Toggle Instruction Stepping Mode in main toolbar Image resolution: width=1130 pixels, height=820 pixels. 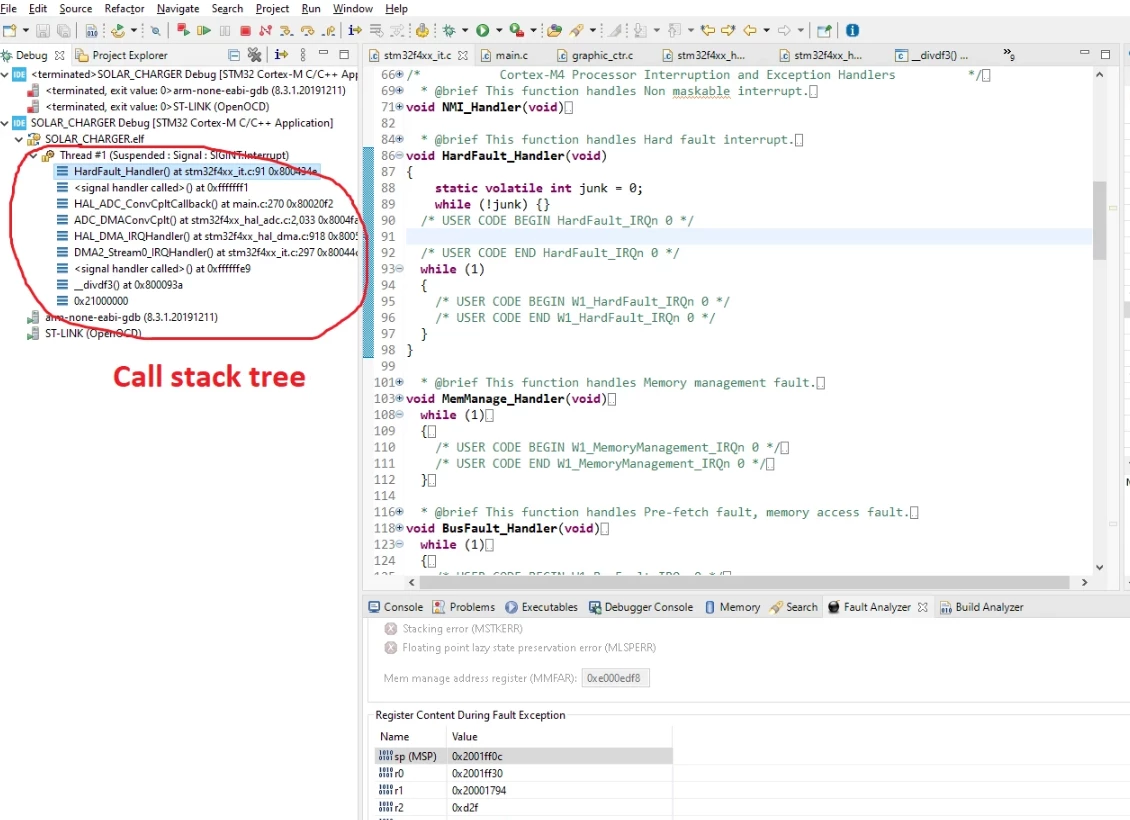355,30
